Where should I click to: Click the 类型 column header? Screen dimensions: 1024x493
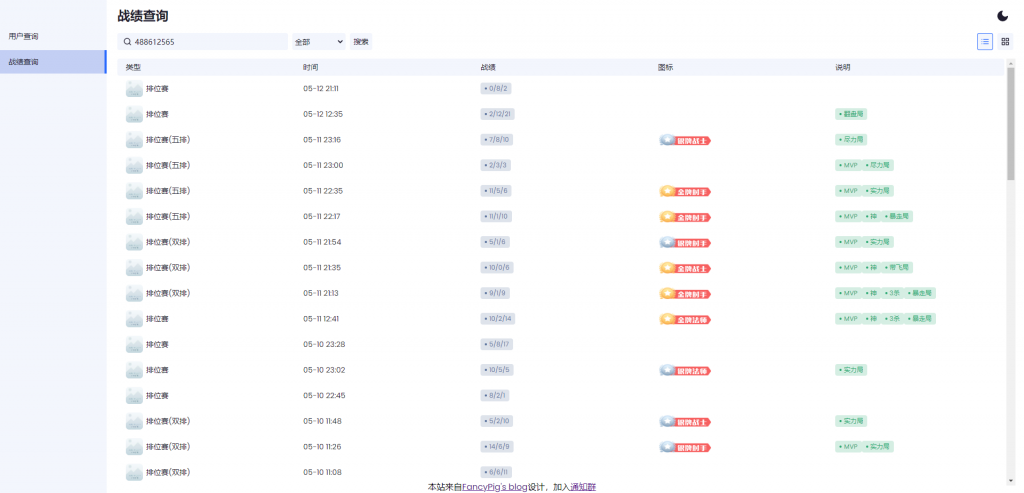point(133,67)
